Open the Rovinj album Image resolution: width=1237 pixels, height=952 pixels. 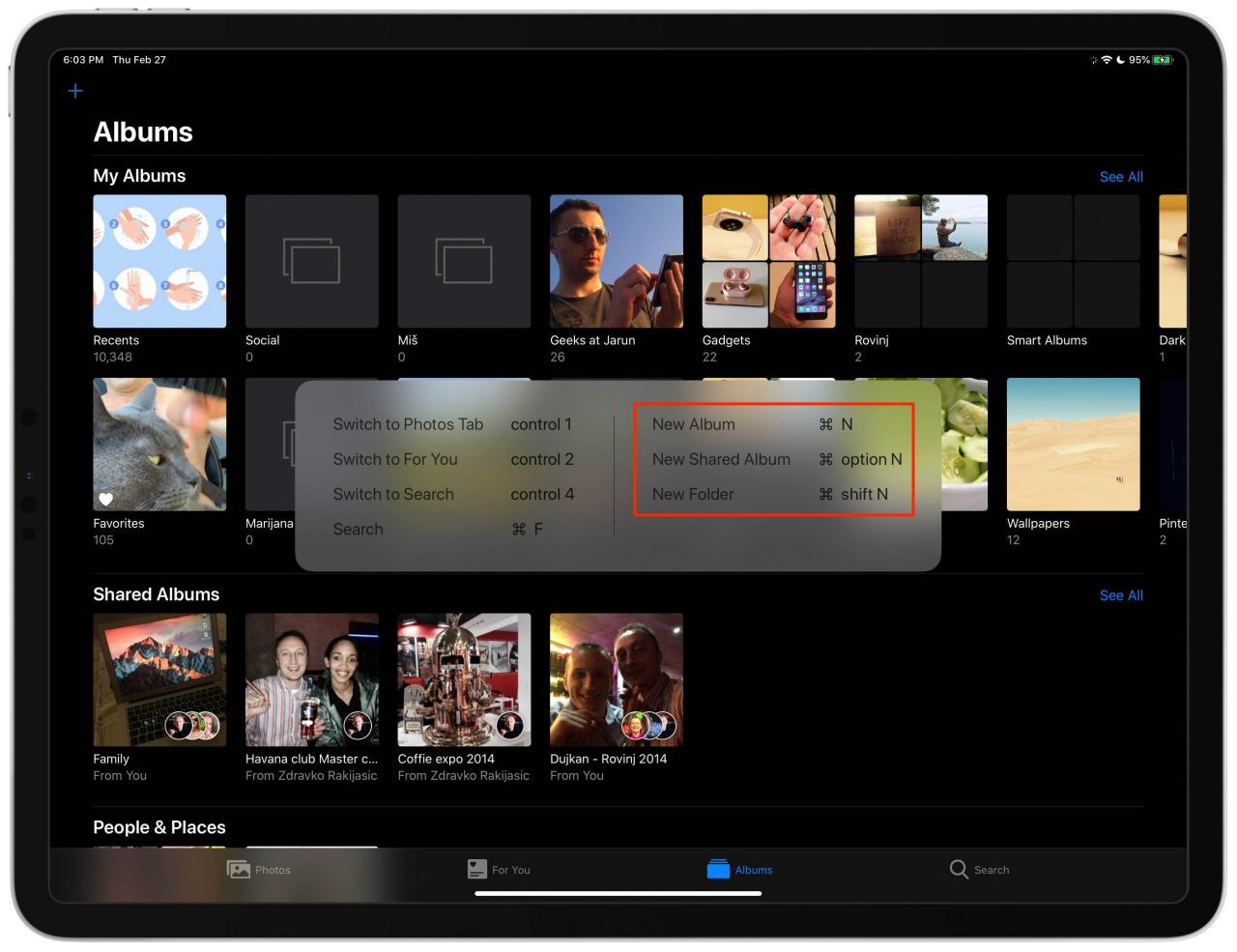click(921, 261)
